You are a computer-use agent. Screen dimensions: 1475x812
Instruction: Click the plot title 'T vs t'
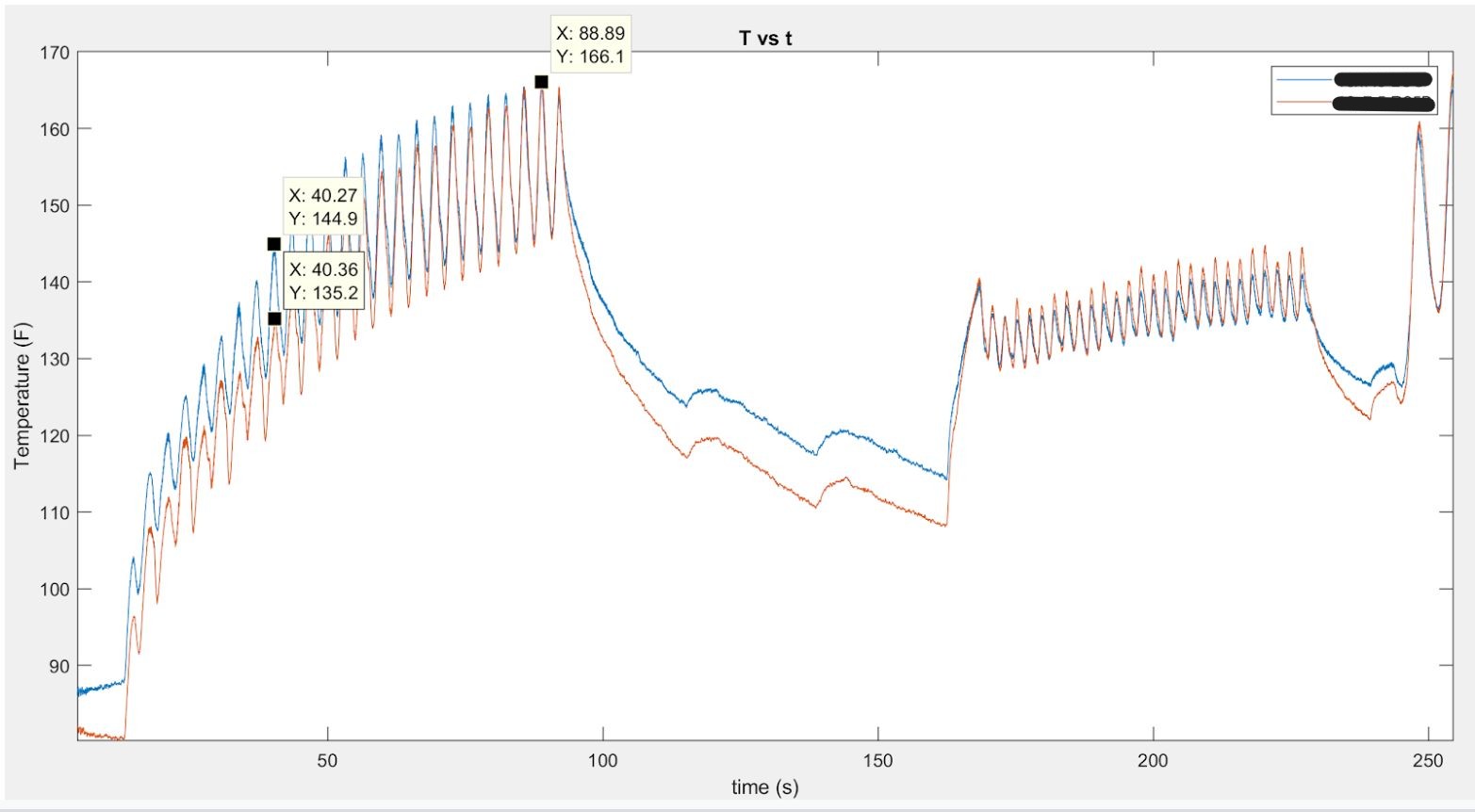765,39
